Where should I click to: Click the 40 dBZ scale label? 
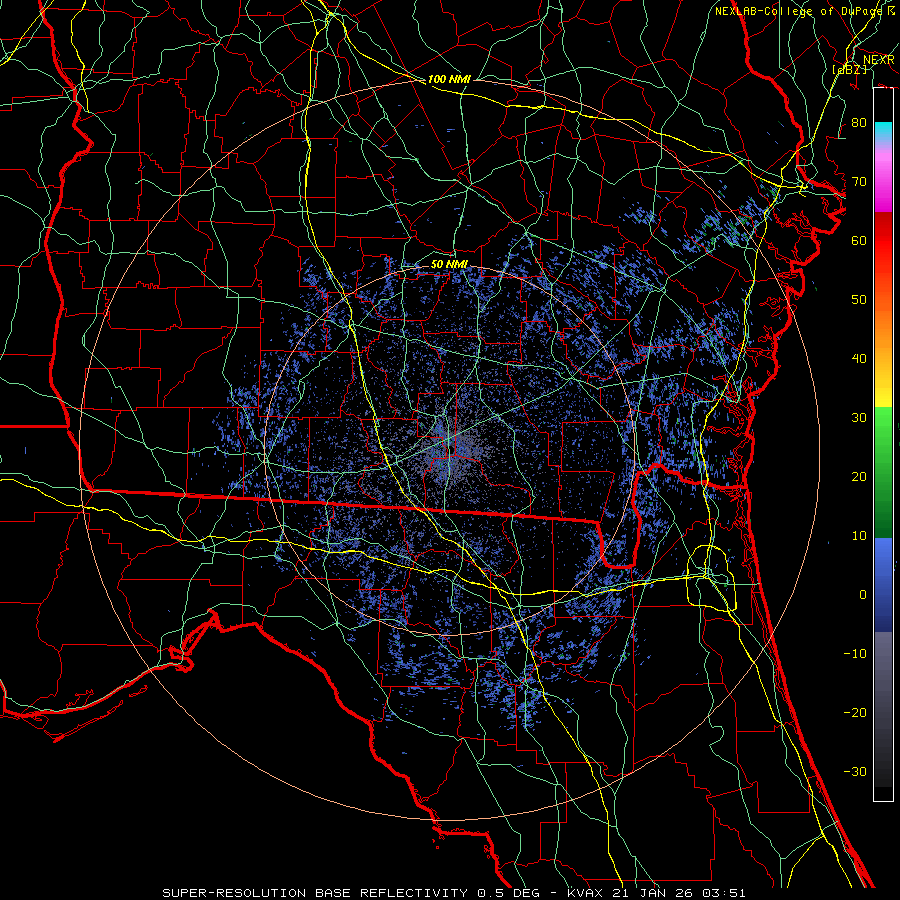[x=859, y=359]
